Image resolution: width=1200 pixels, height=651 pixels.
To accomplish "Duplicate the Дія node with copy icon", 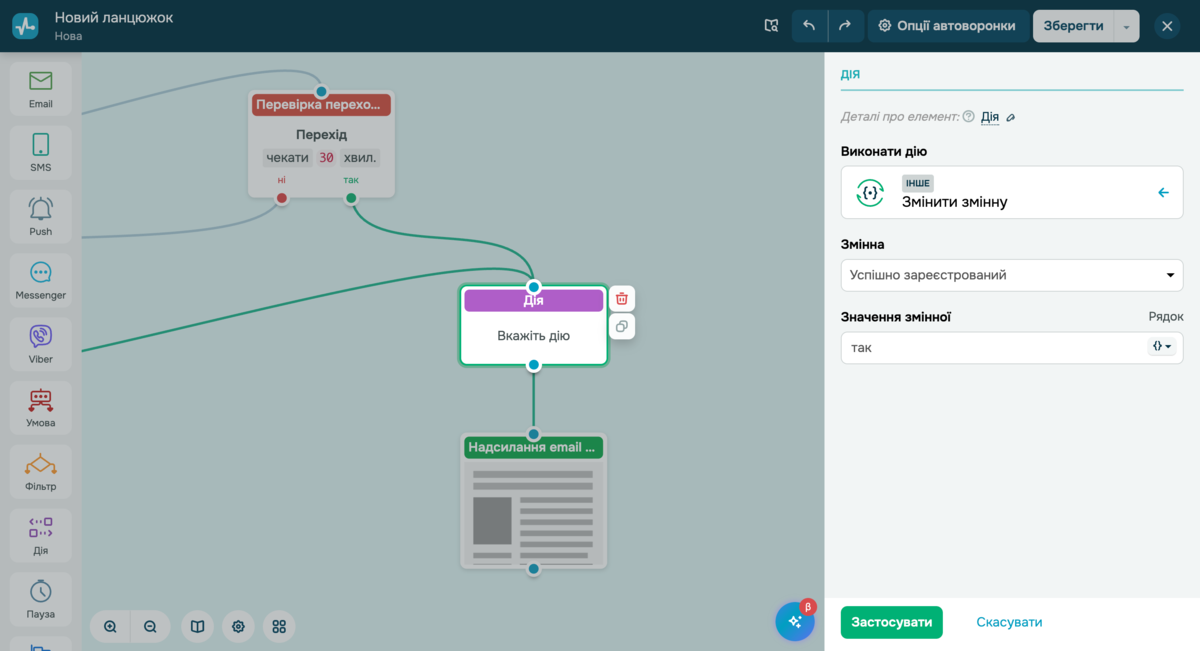I will coord(622,326).
